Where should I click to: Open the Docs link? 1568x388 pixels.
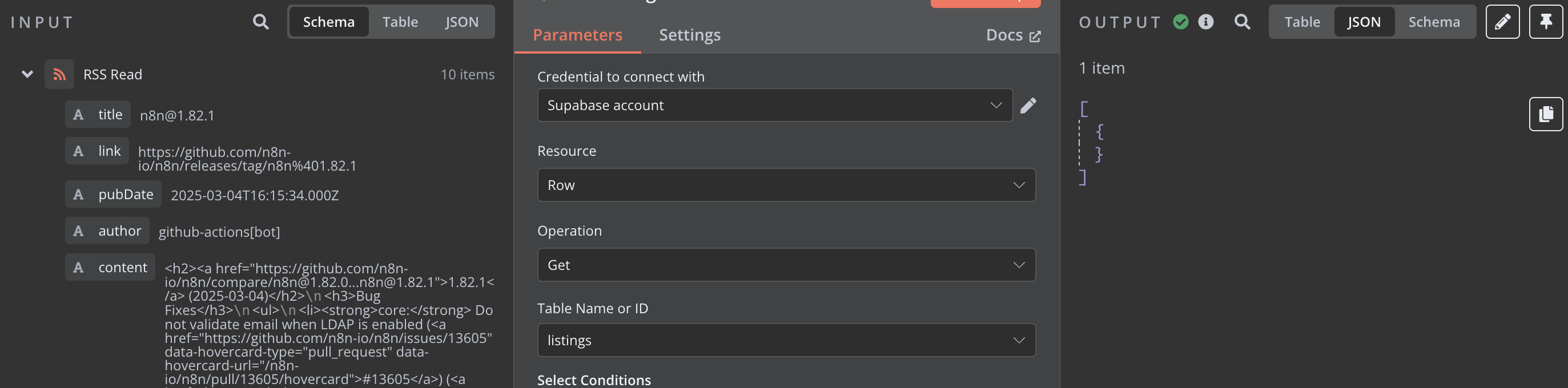(1013, 35)
